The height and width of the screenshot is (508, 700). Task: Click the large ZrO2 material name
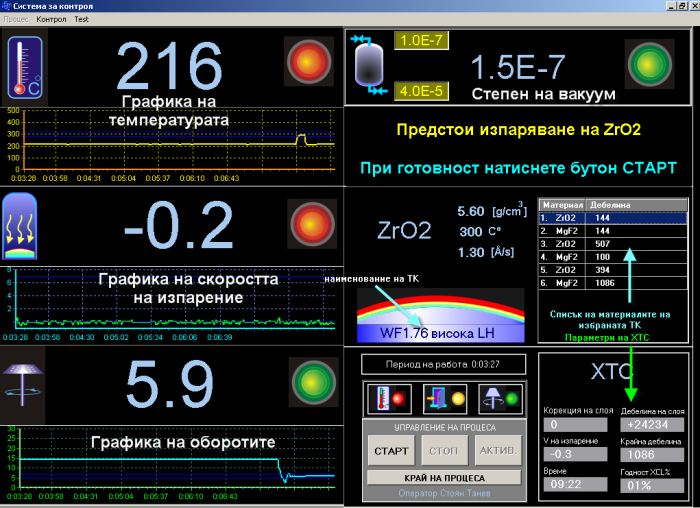click(404, 230)
